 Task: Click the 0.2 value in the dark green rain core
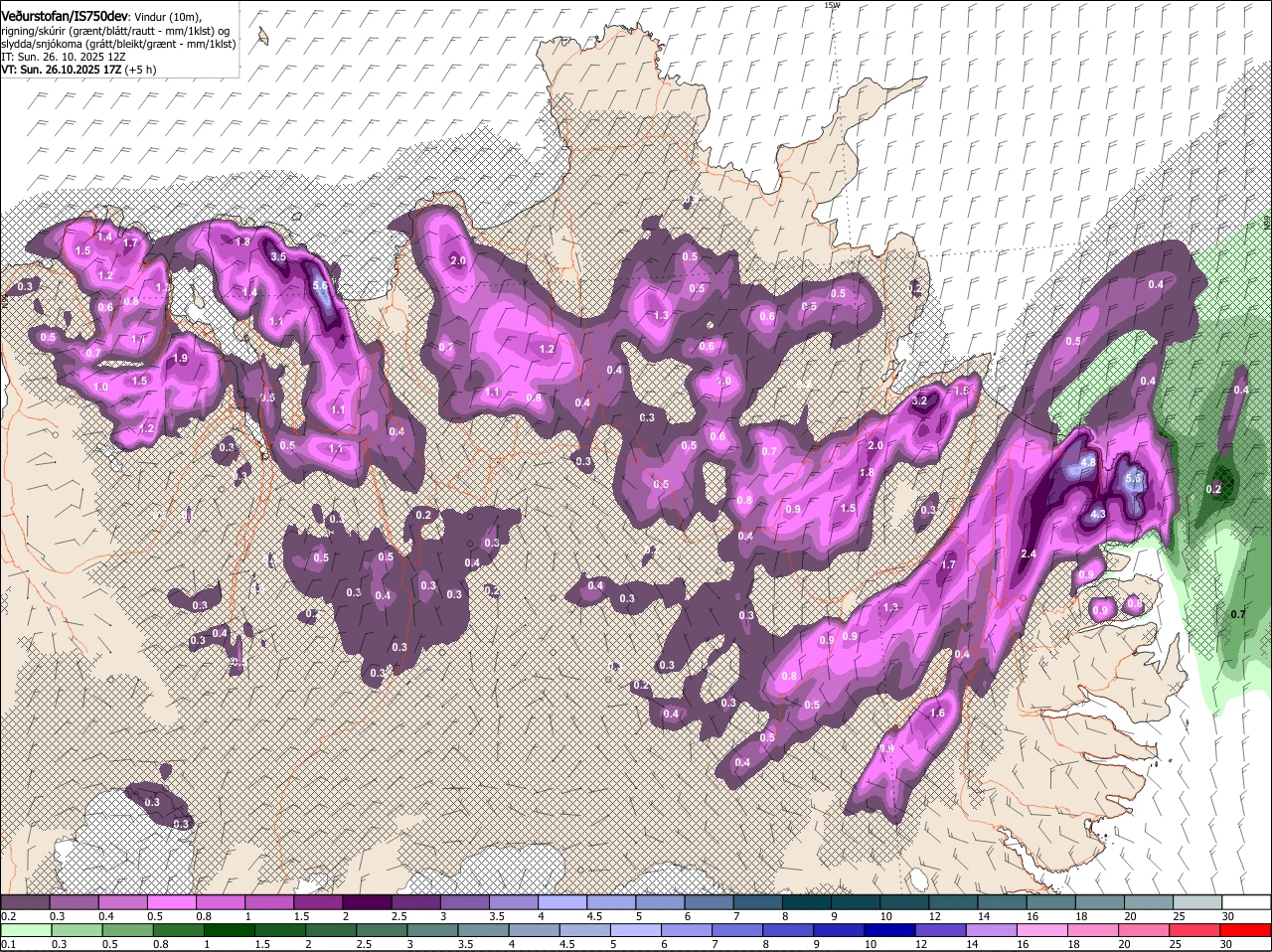(x=1213, y=489)
